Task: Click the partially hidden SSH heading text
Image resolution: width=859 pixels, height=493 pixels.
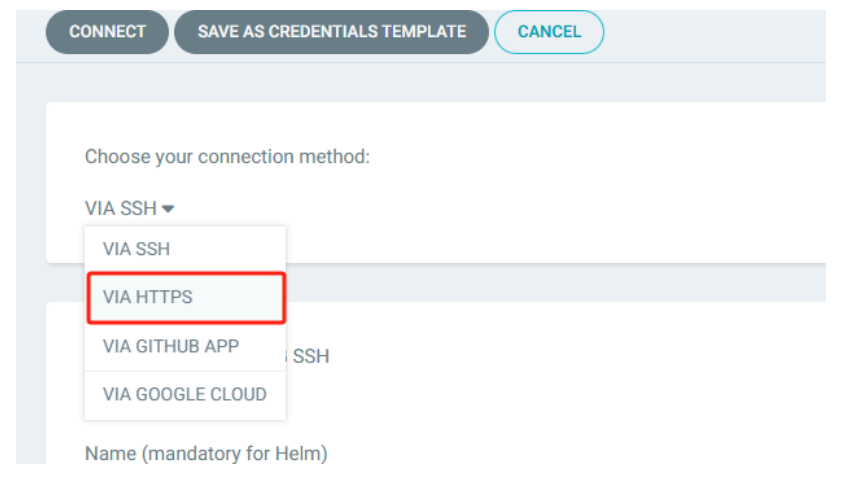Action: click(x=309, y=356)
